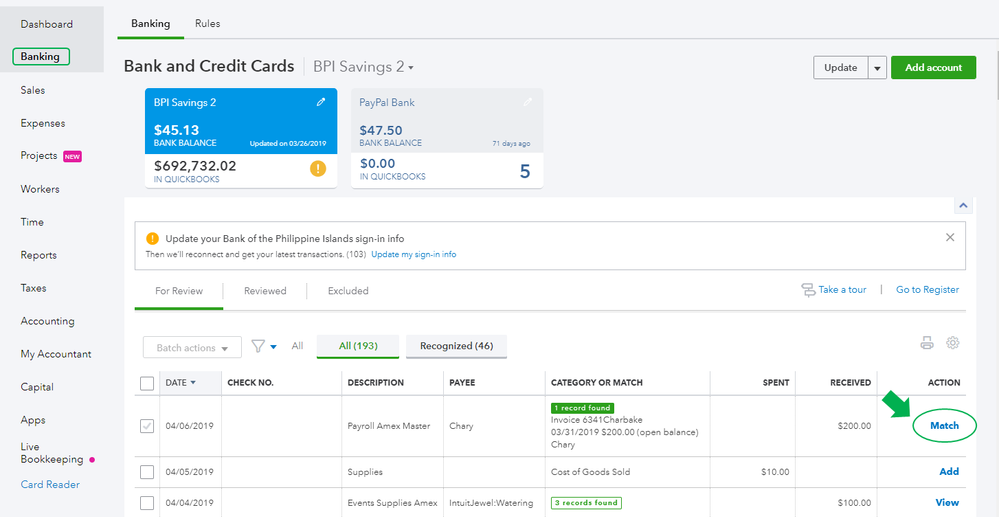Open Live Bookkeeping in the sidebar

click(52, 453)
